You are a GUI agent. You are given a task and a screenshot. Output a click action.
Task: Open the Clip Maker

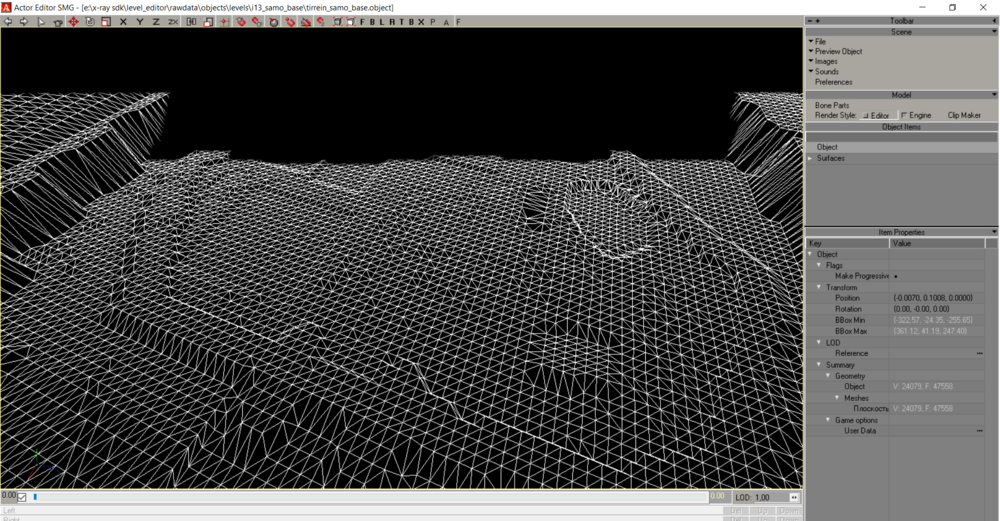coord(964,115)
